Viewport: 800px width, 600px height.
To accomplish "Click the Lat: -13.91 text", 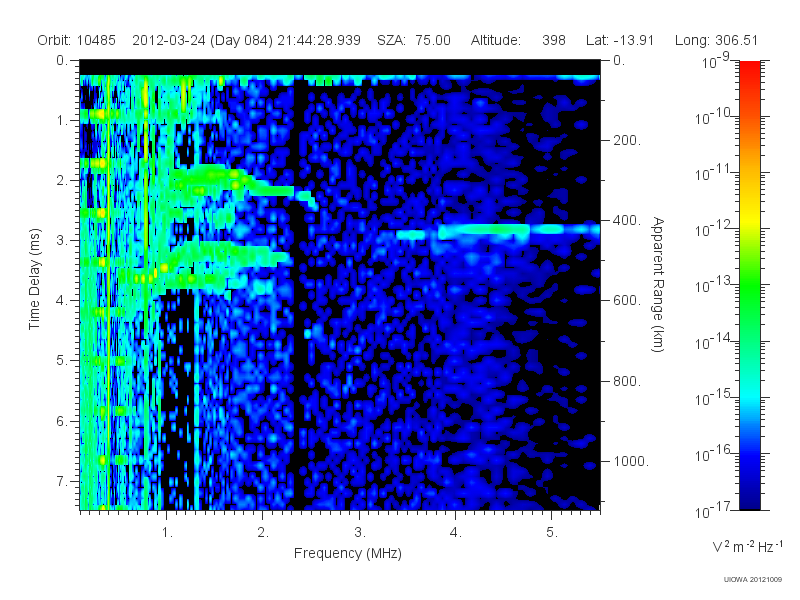I will (620, 40).
